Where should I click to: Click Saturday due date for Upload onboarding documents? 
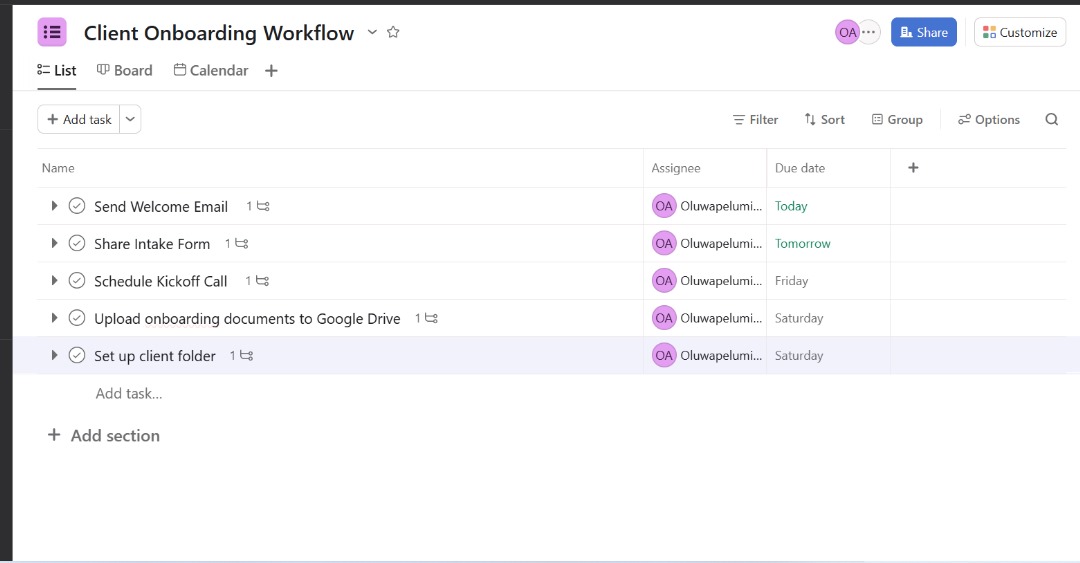[x=799, y=318]
